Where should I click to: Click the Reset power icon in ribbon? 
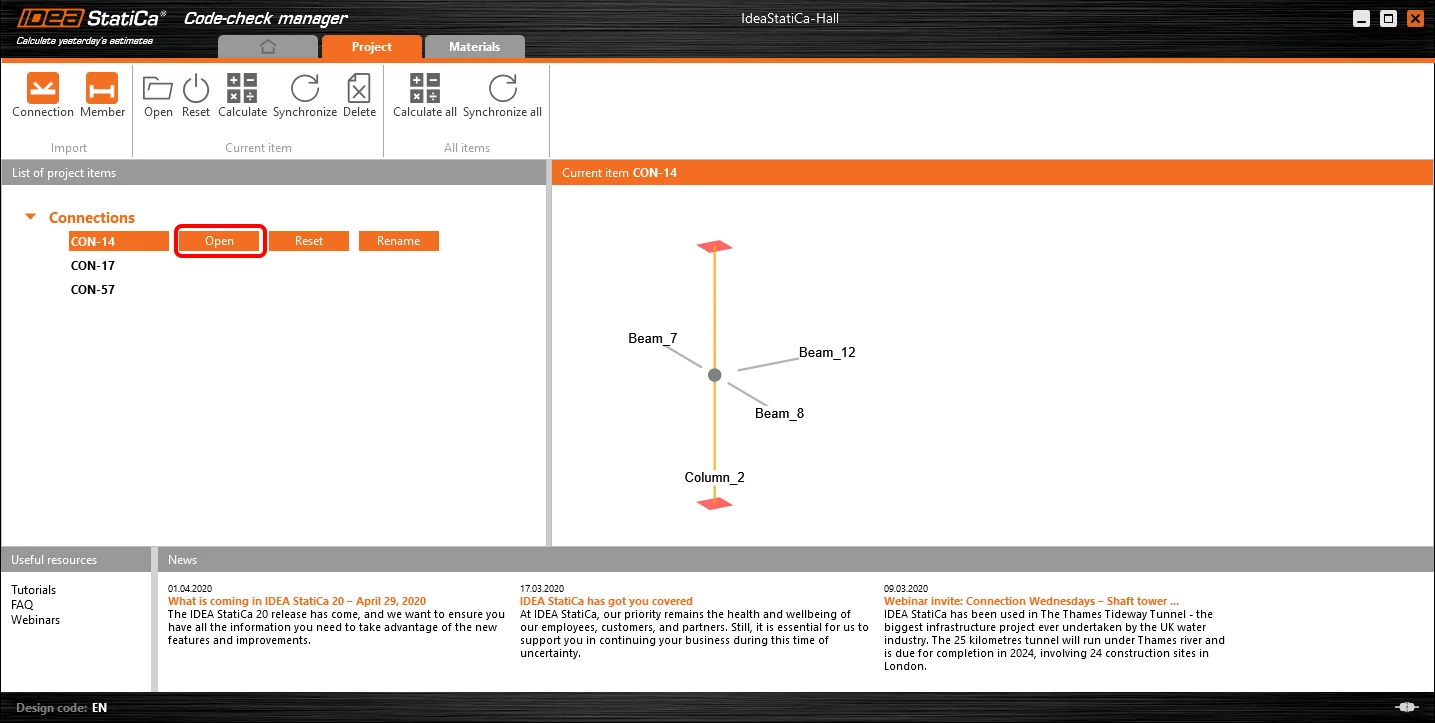[x=196, y=88]
